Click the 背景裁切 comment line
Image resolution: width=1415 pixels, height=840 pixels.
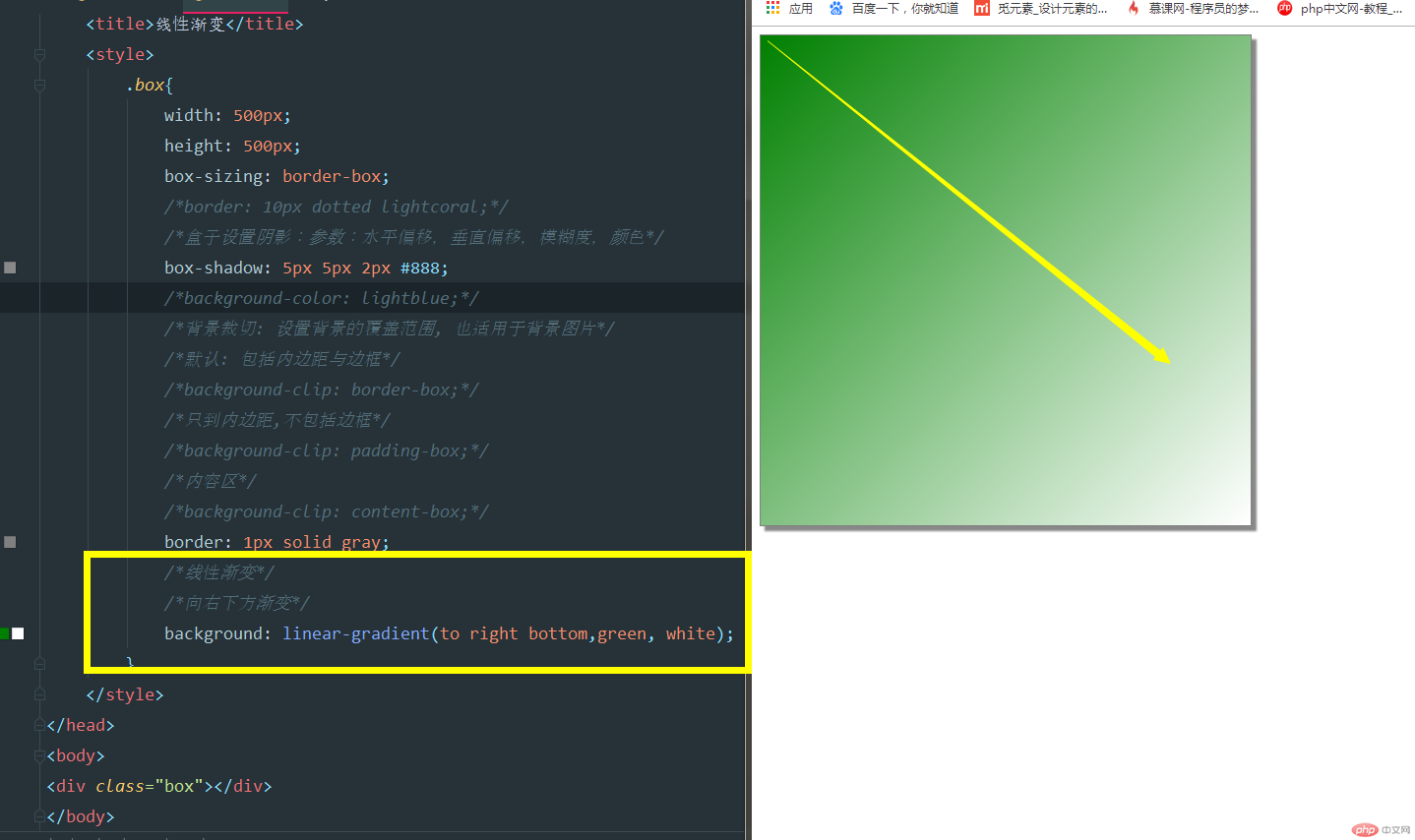(389, 329)
